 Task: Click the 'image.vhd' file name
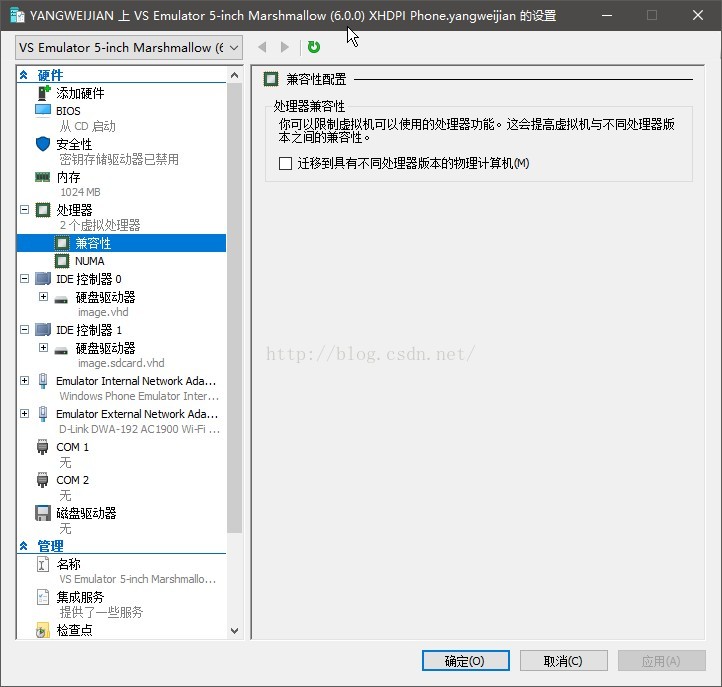(x=103, y=312)
